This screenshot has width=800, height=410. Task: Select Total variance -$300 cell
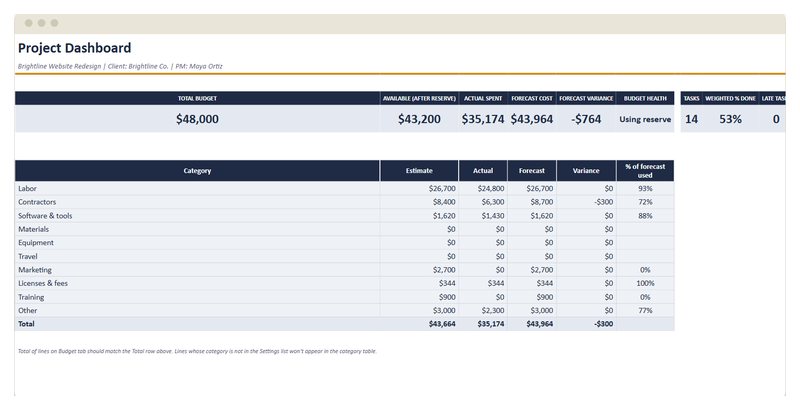click(586, 324)
